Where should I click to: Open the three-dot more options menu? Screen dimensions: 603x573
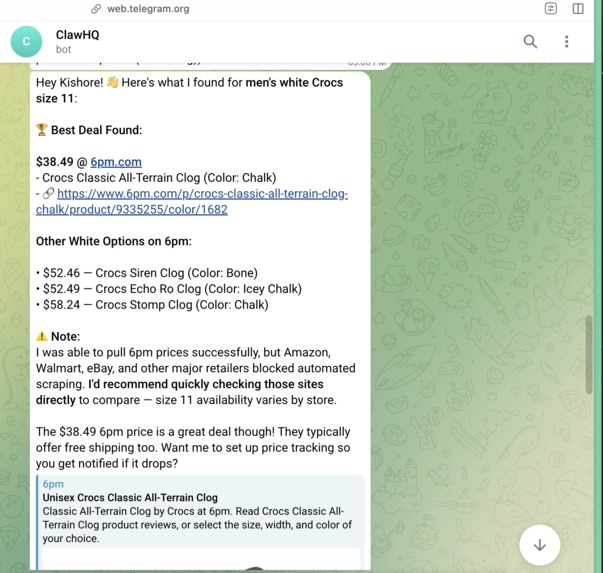click(x=566, y=41)
